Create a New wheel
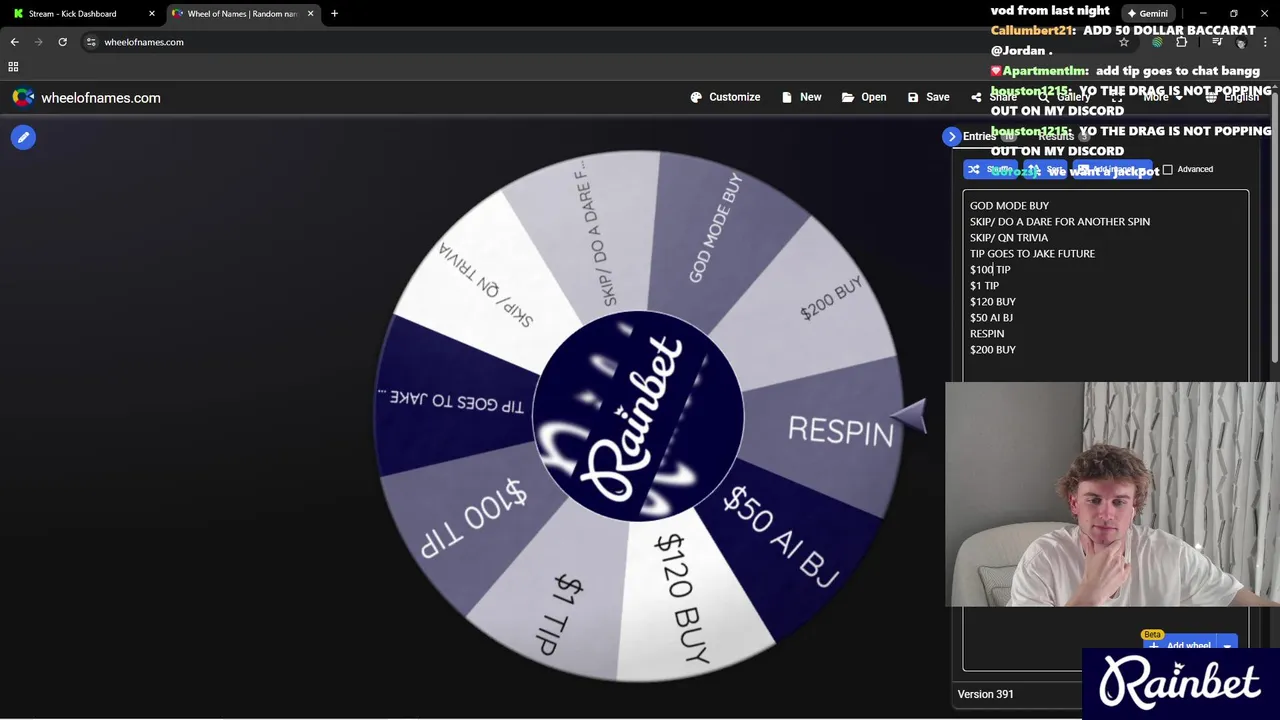Image resolution: width=1280 pixels, height=720 pixels. (801, 97)
